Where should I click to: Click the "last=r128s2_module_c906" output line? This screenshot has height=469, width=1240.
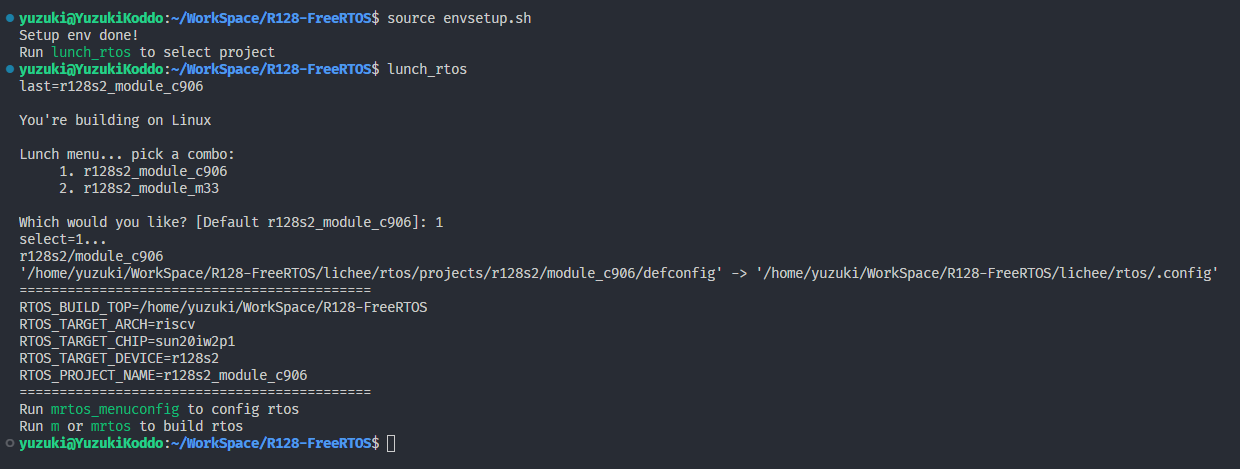[x=112, y=86]
